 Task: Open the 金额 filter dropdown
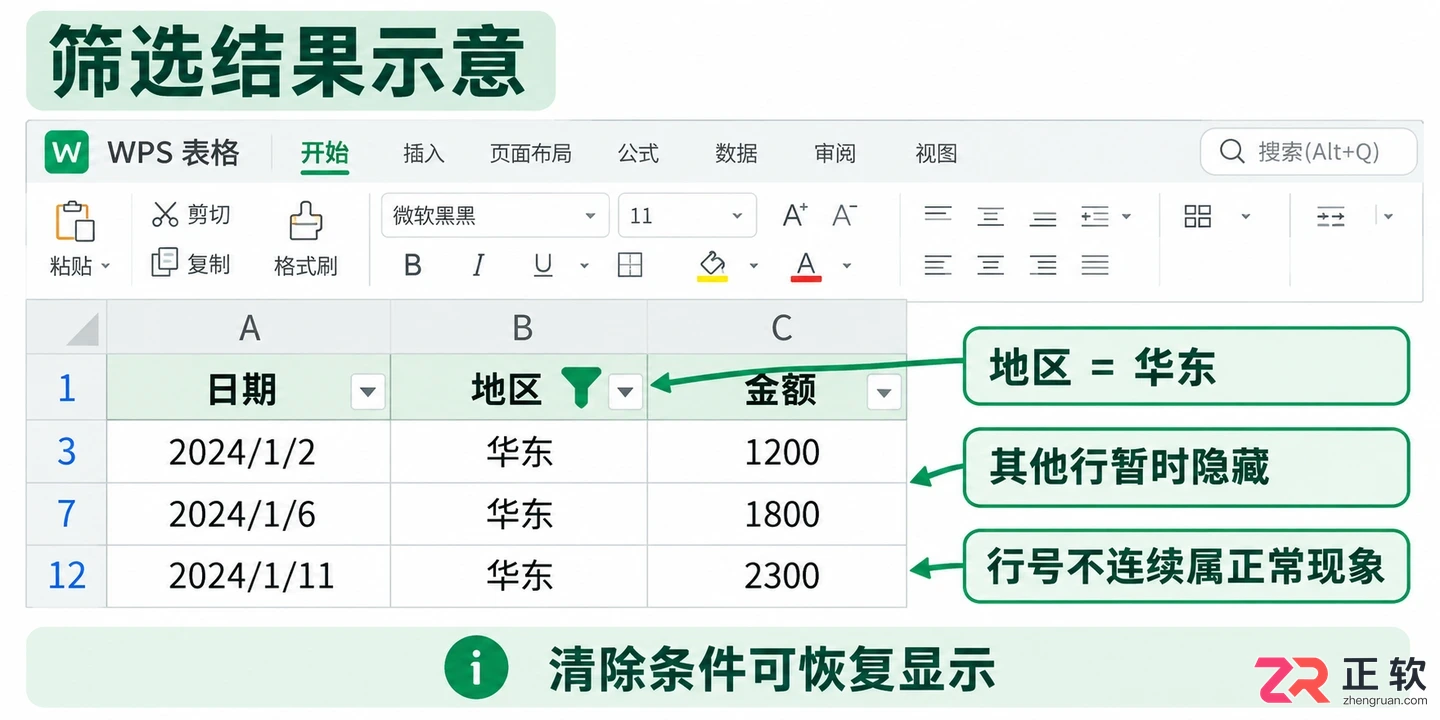tap(884, 392)
